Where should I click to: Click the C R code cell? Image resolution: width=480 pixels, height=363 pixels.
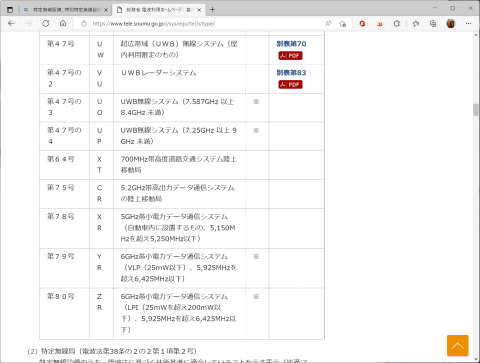pyautogui.click(x=101, y=194)
